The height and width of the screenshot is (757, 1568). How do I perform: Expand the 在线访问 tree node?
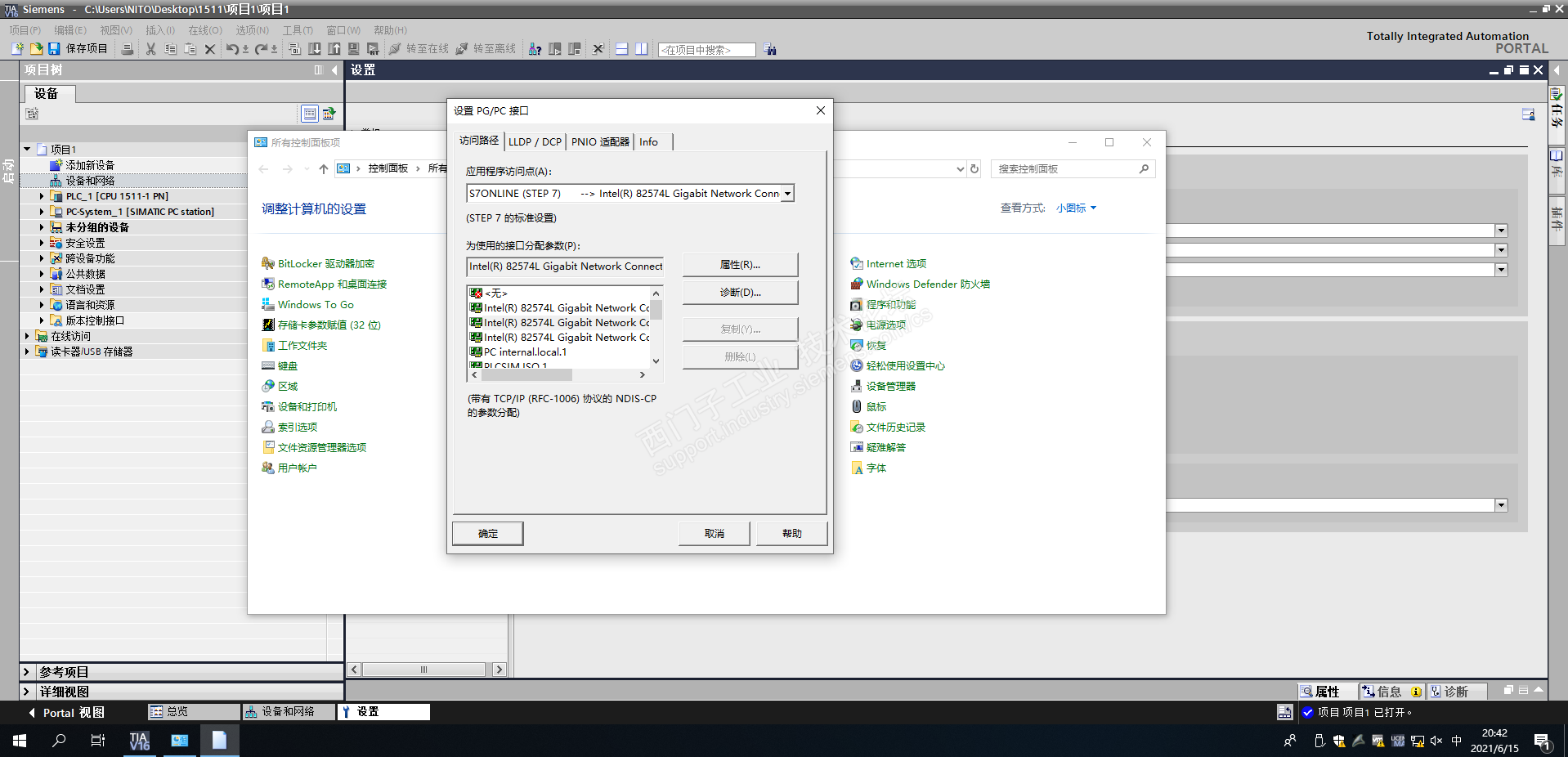click(27, 336)
